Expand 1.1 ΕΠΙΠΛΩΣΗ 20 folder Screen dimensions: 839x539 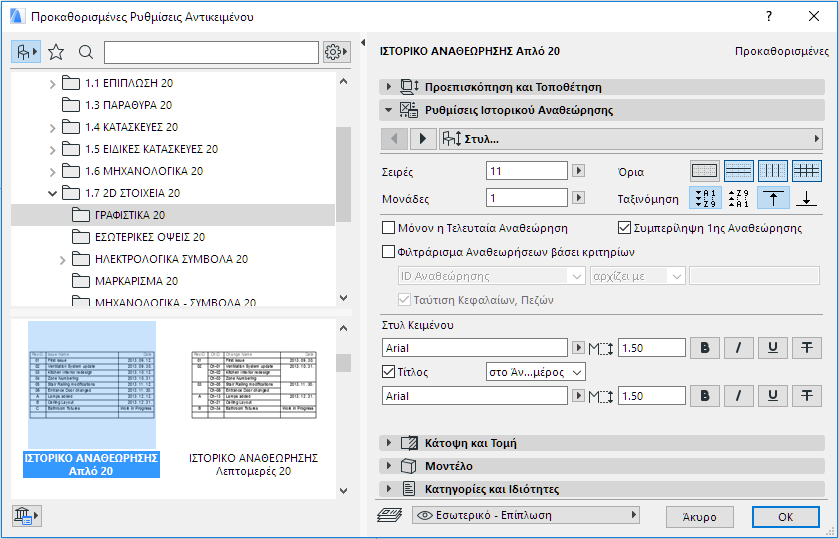[x=52, y=83]
